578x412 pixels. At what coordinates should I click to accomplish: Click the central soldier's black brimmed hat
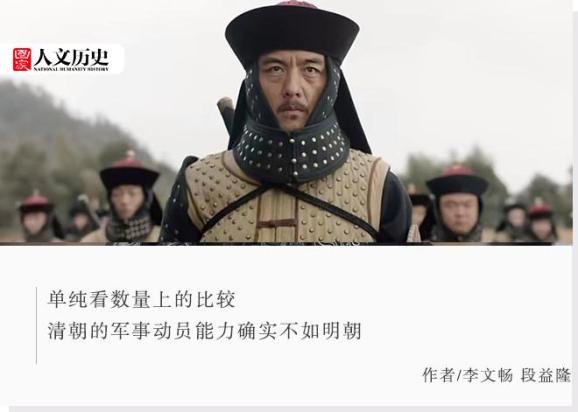pos(292,32)
